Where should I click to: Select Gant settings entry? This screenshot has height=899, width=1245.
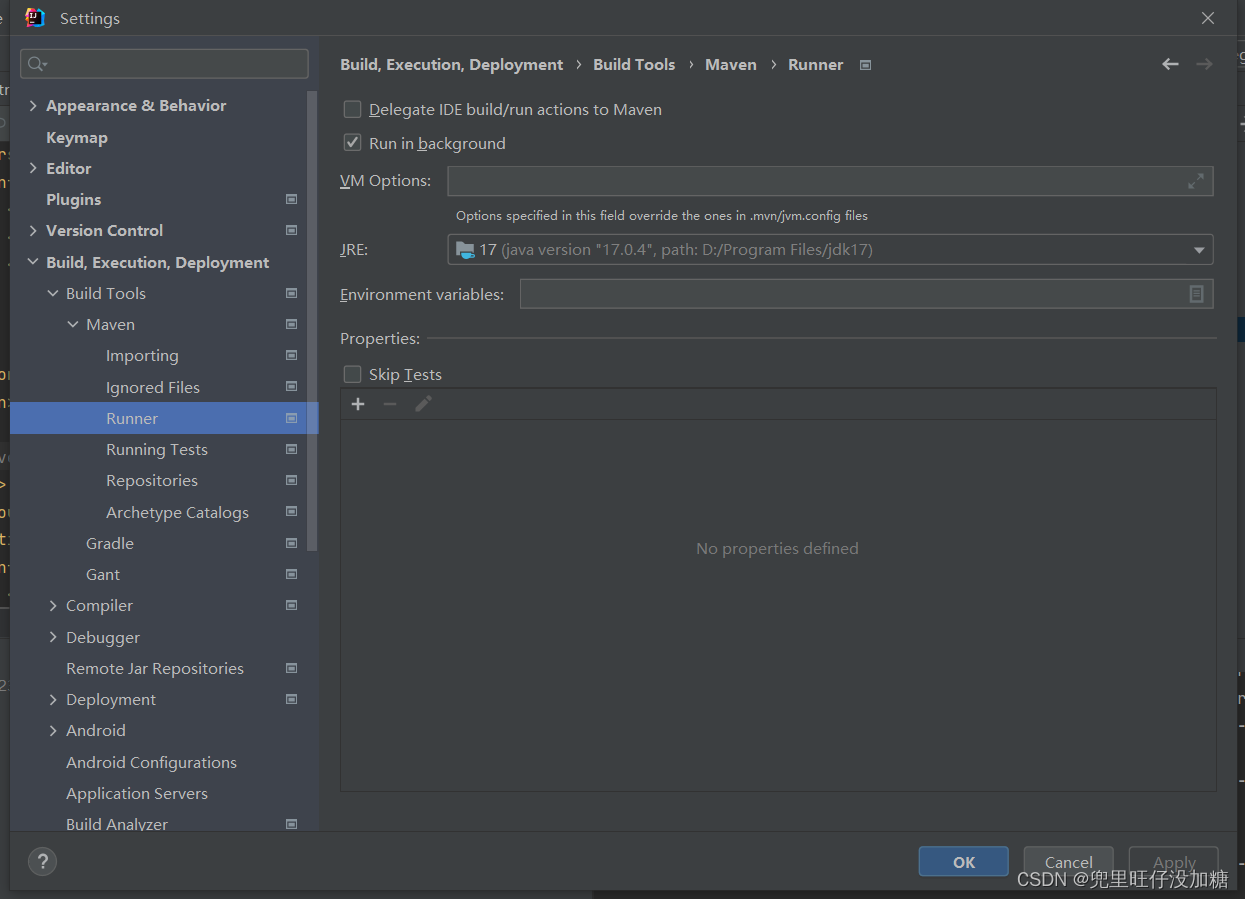[x=103, y=574]
